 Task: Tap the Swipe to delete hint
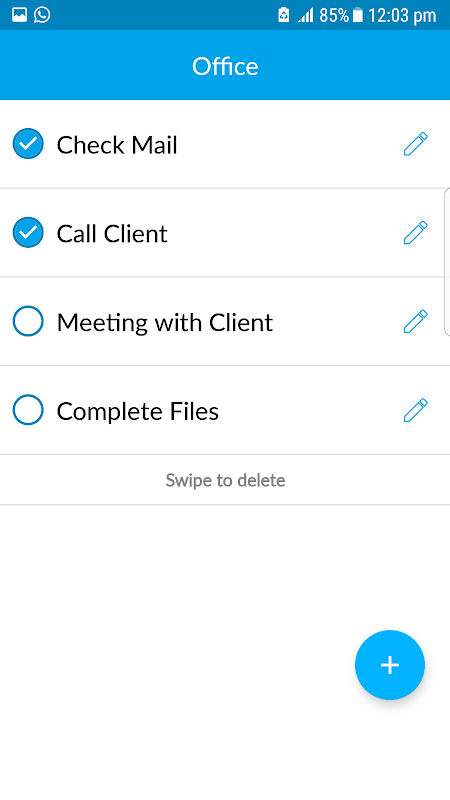tap(225, 480)
